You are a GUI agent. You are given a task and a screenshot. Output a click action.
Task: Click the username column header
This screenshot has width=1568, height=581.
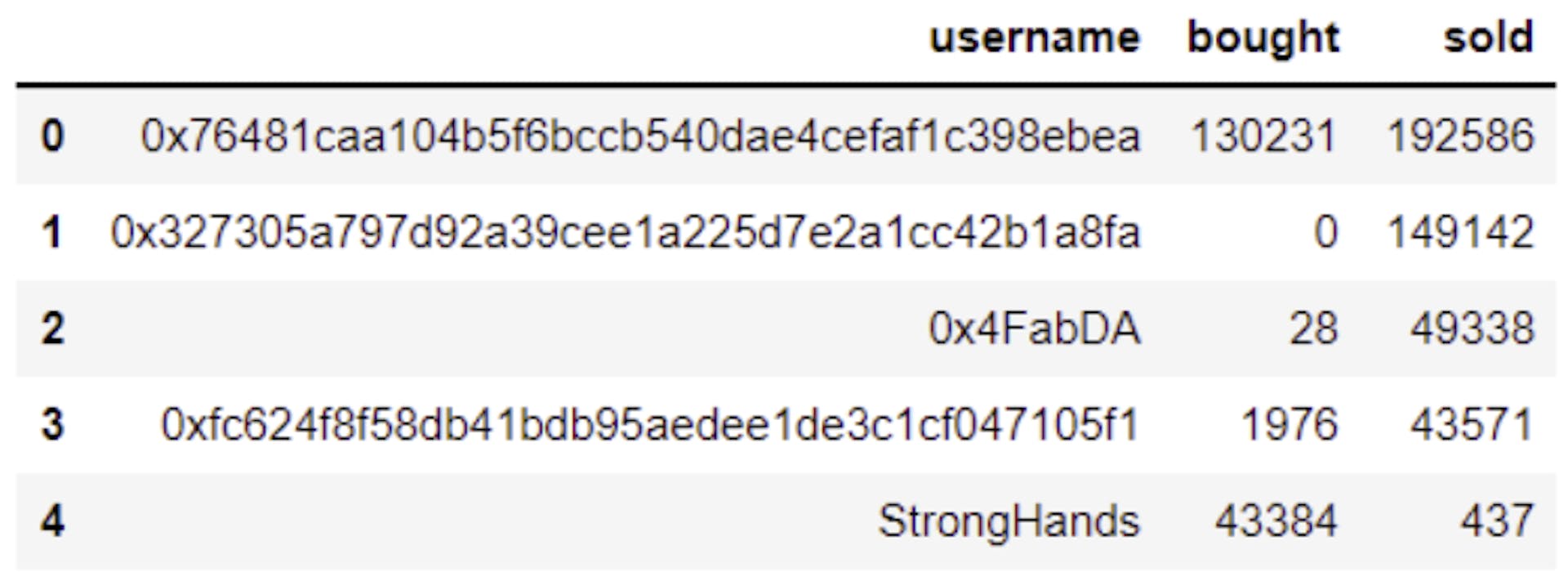(1034, 38)
